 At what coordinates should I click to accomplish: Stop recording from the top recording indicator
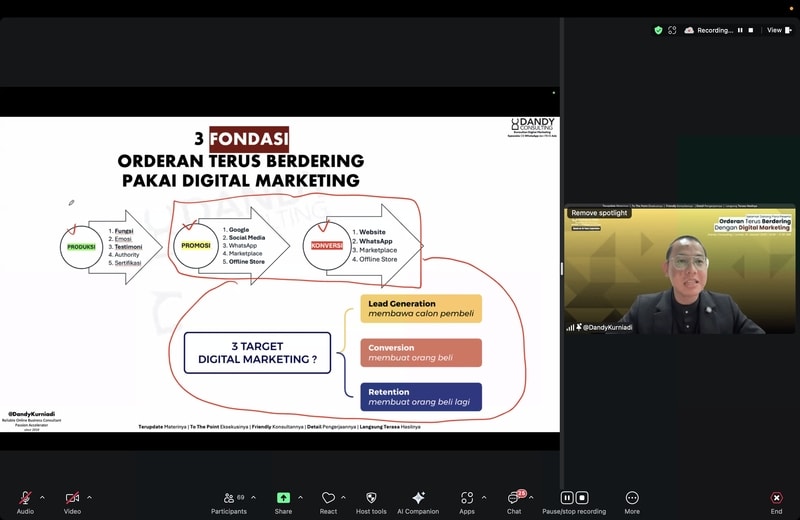[752, 30]
